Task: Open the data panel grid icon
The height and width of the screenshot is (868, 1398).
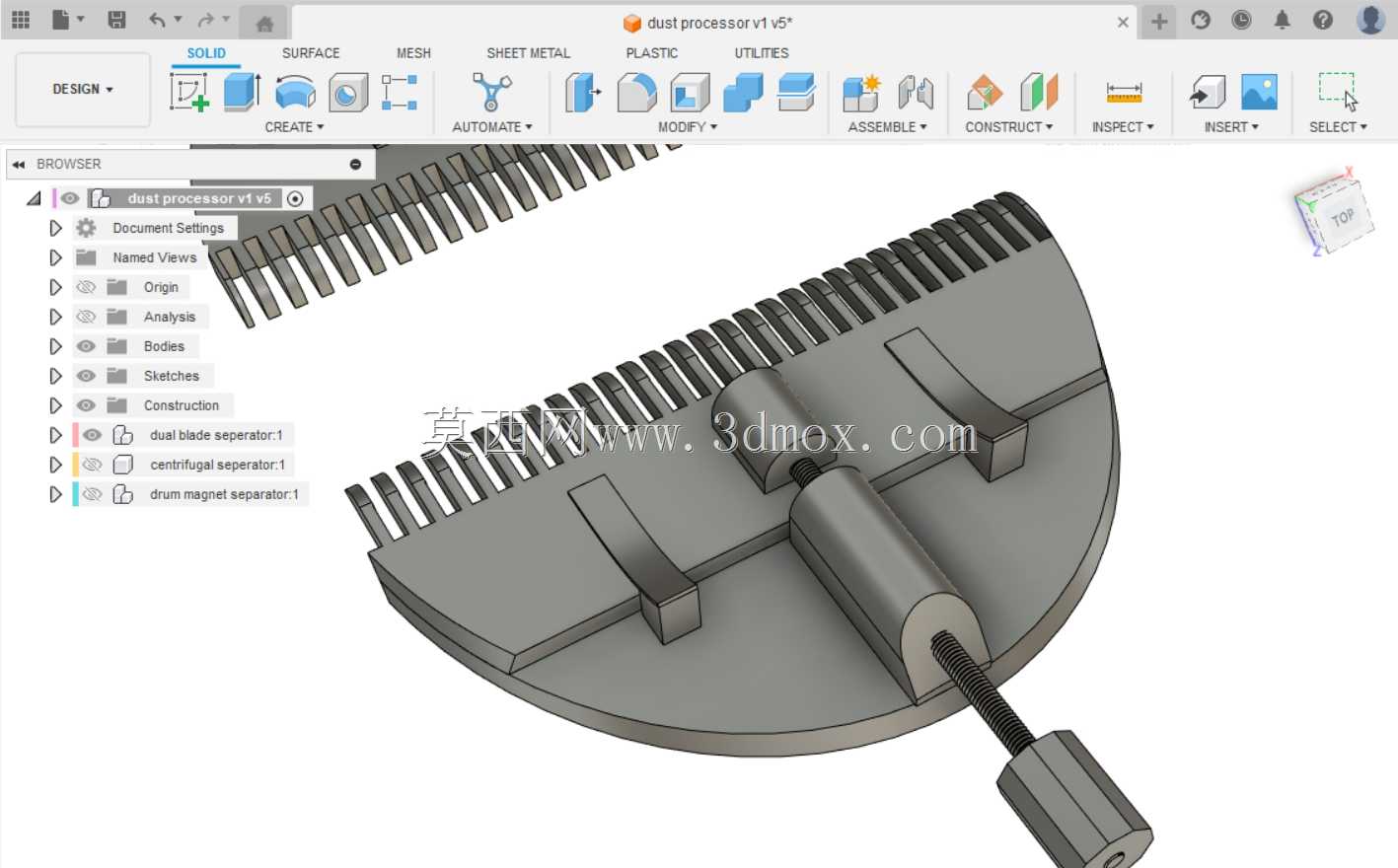Action: (x=20, y=20)
